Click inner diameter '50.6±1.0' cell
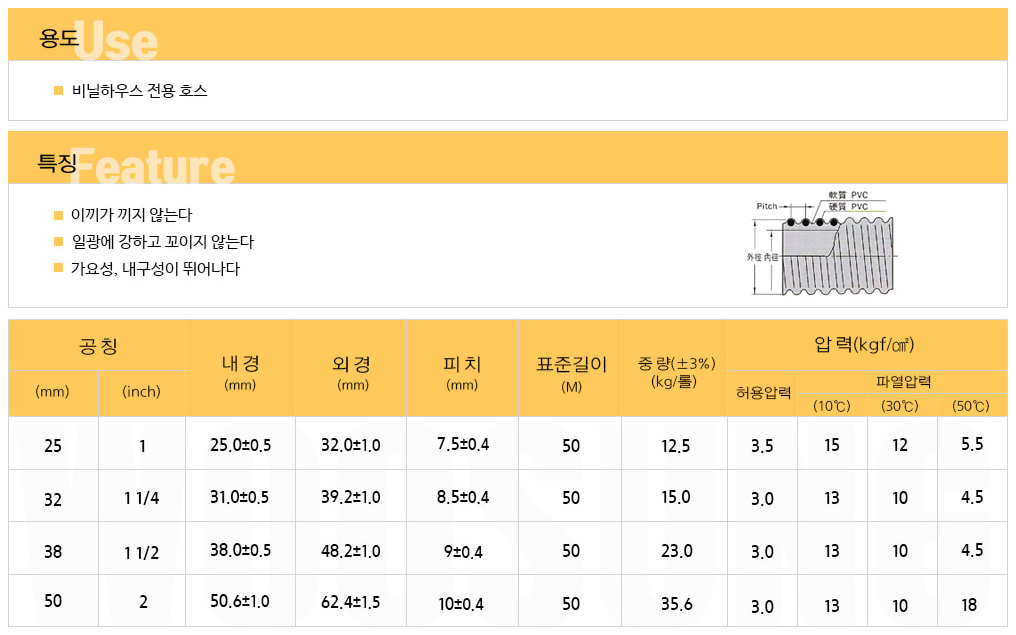This screenshot has height=635, width=1016. 239,601
